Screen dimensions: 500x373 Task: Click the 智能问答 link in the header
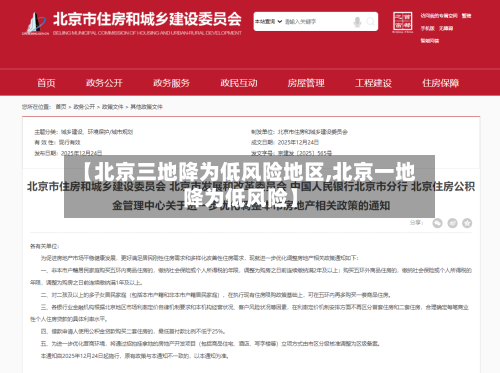tap(430, 41)
